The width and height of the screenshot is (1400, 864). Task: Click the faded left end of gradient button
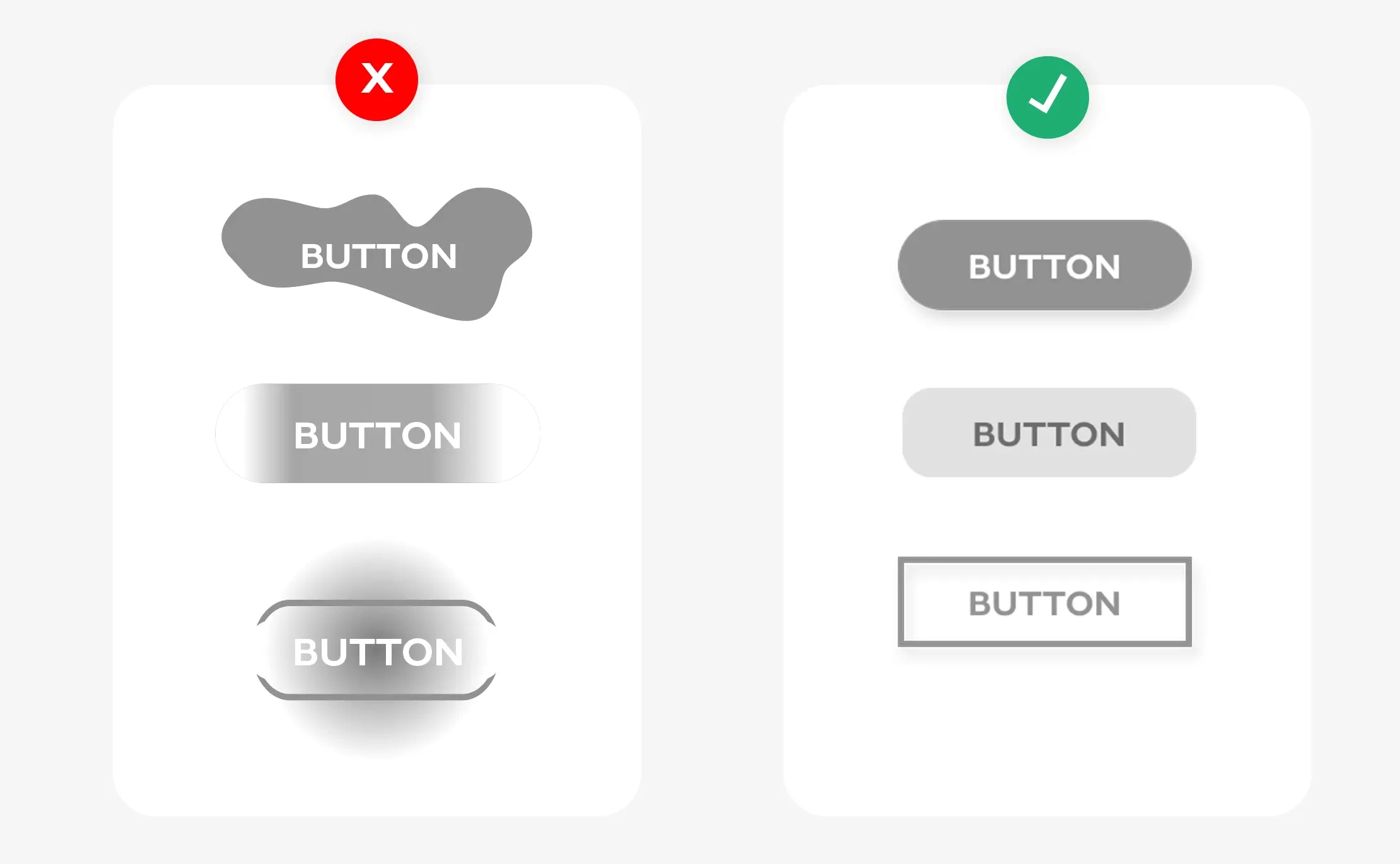243,433
